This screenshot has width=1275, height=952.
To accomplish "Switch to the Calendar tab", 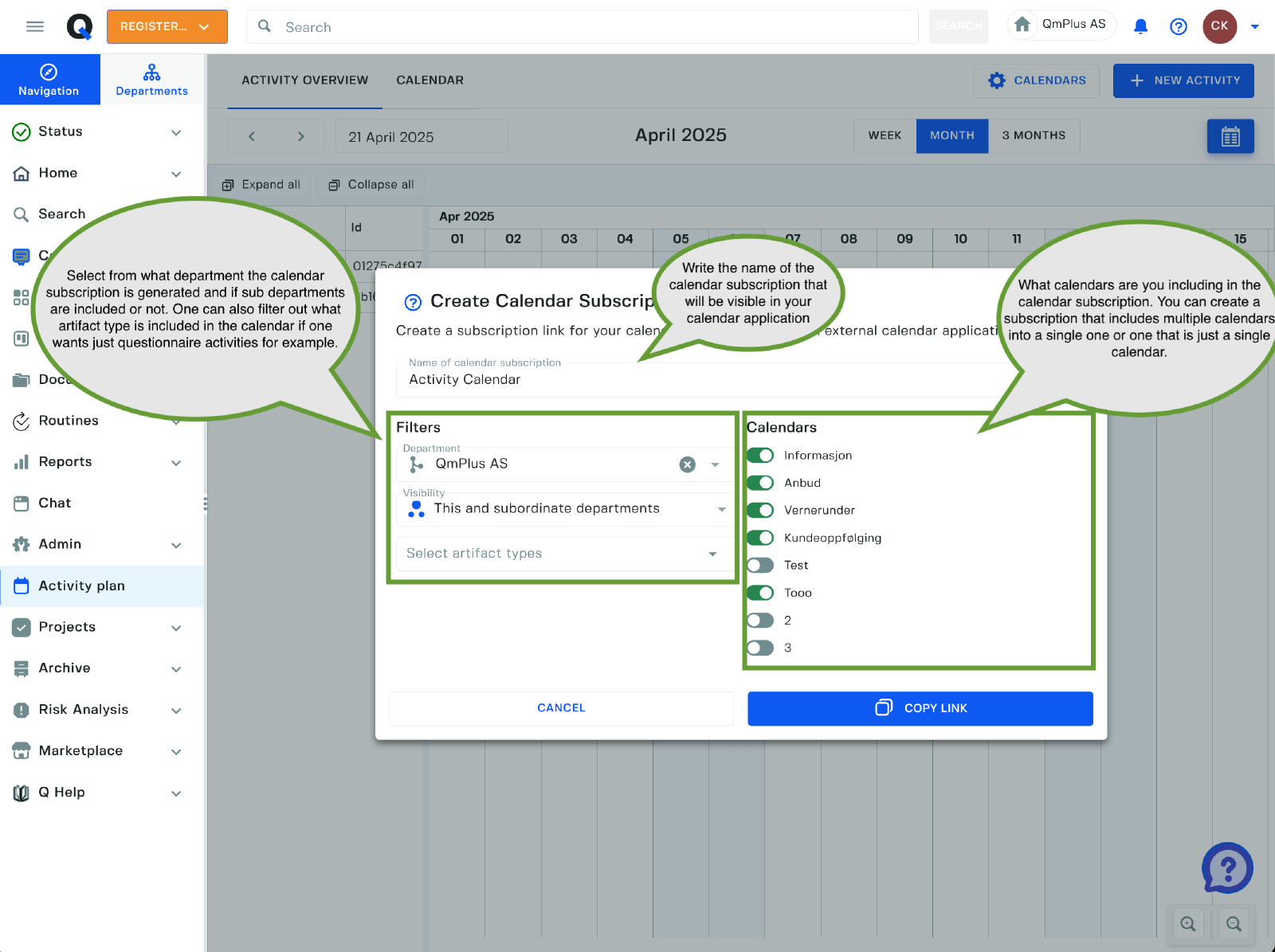I will point(430,80).
